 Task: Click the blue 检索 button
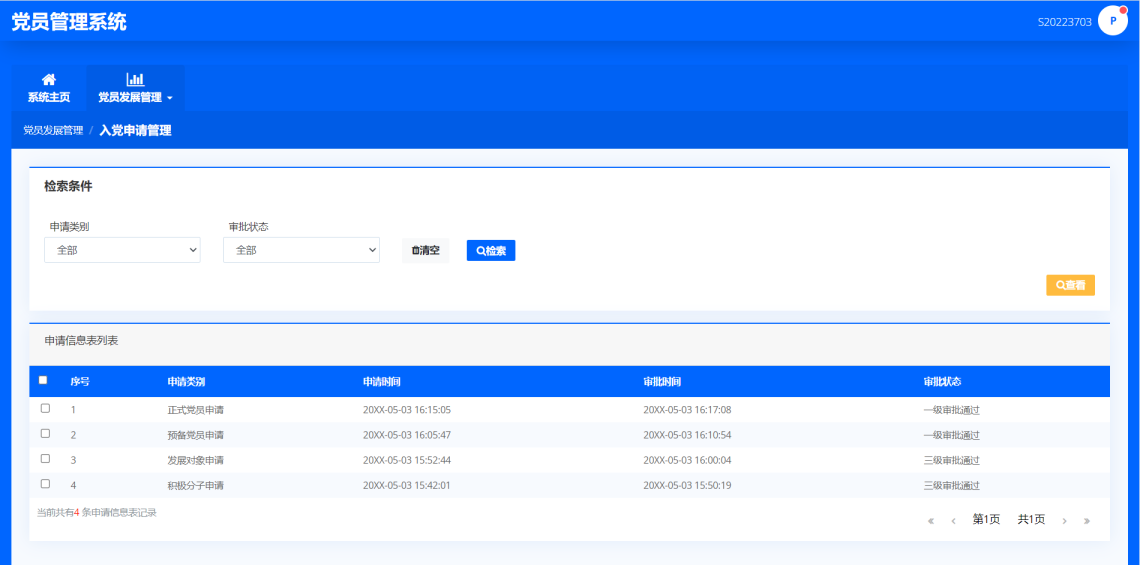[491, 250]
